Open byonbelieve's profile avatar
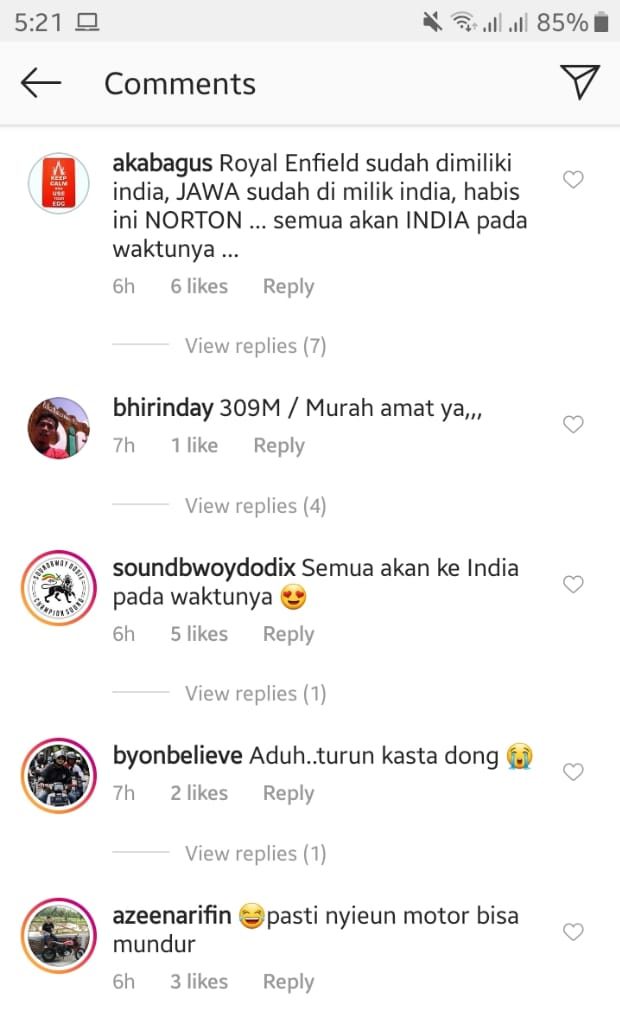Screen dimensions: 620x1024 pos(59,775)
